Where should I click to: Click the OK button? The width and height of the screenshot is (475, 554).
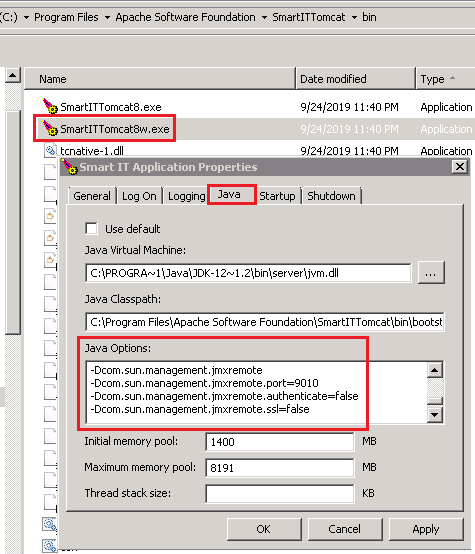click(264, 529)
